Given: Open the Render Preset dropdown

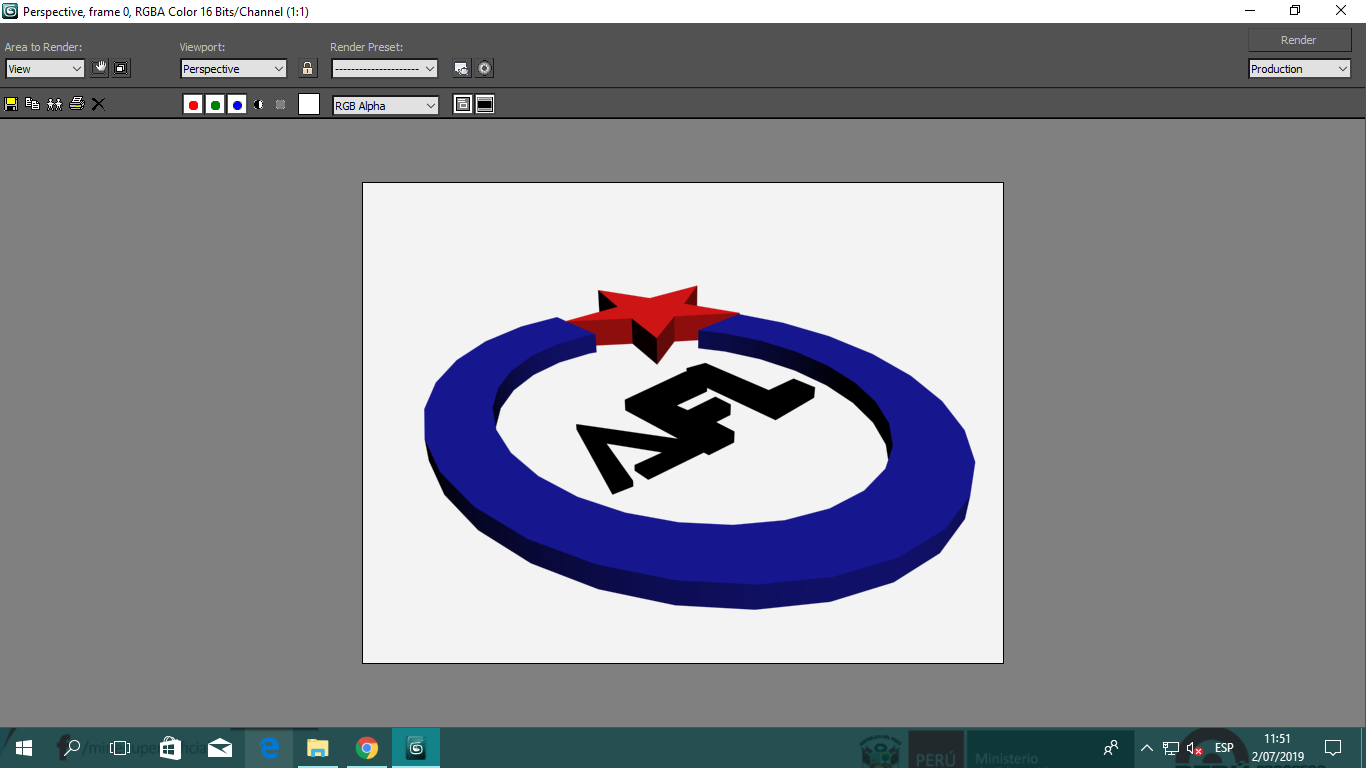Looking at the screenshot, I should click(x=385, y=69).
